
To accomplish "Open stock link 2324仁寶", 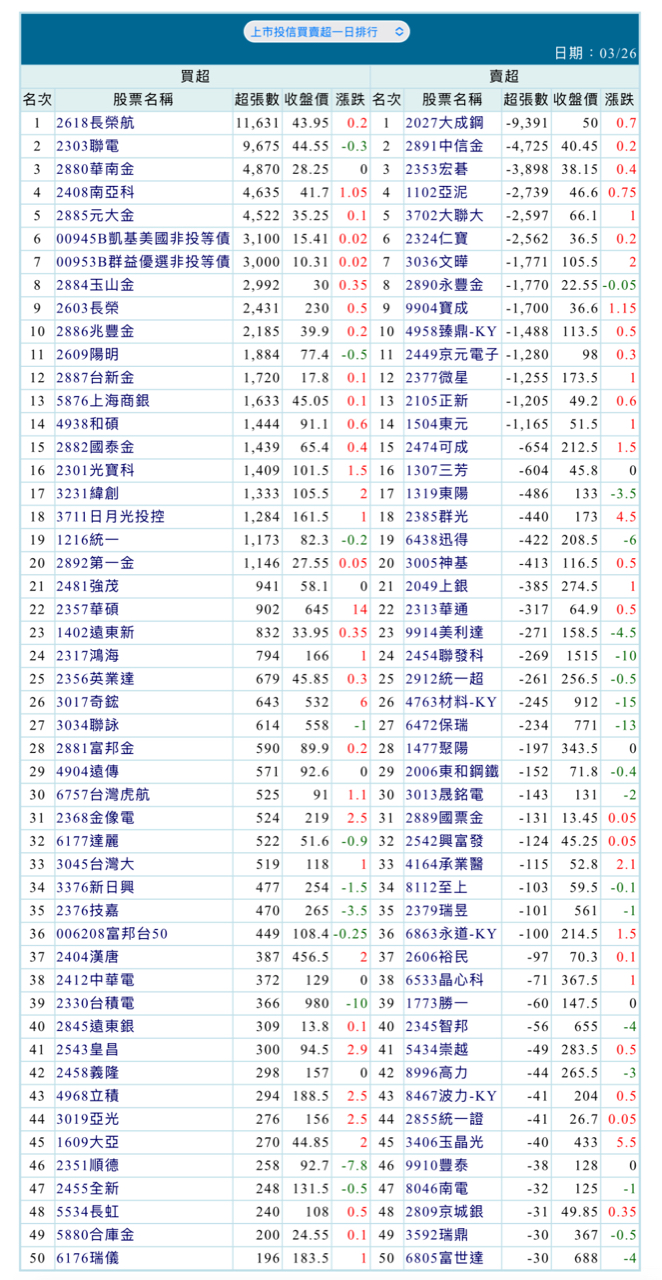I will click(x=435, y=238).
